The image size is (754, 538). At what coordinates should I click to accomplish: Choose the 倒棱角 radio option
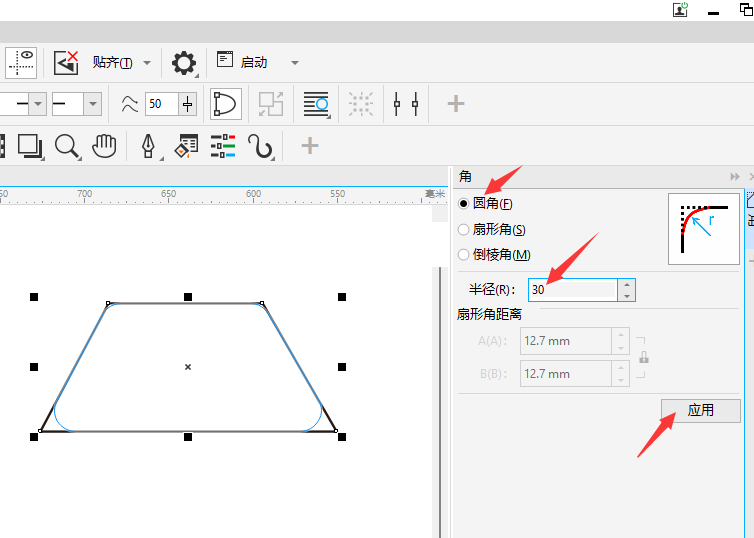(463, 254)
